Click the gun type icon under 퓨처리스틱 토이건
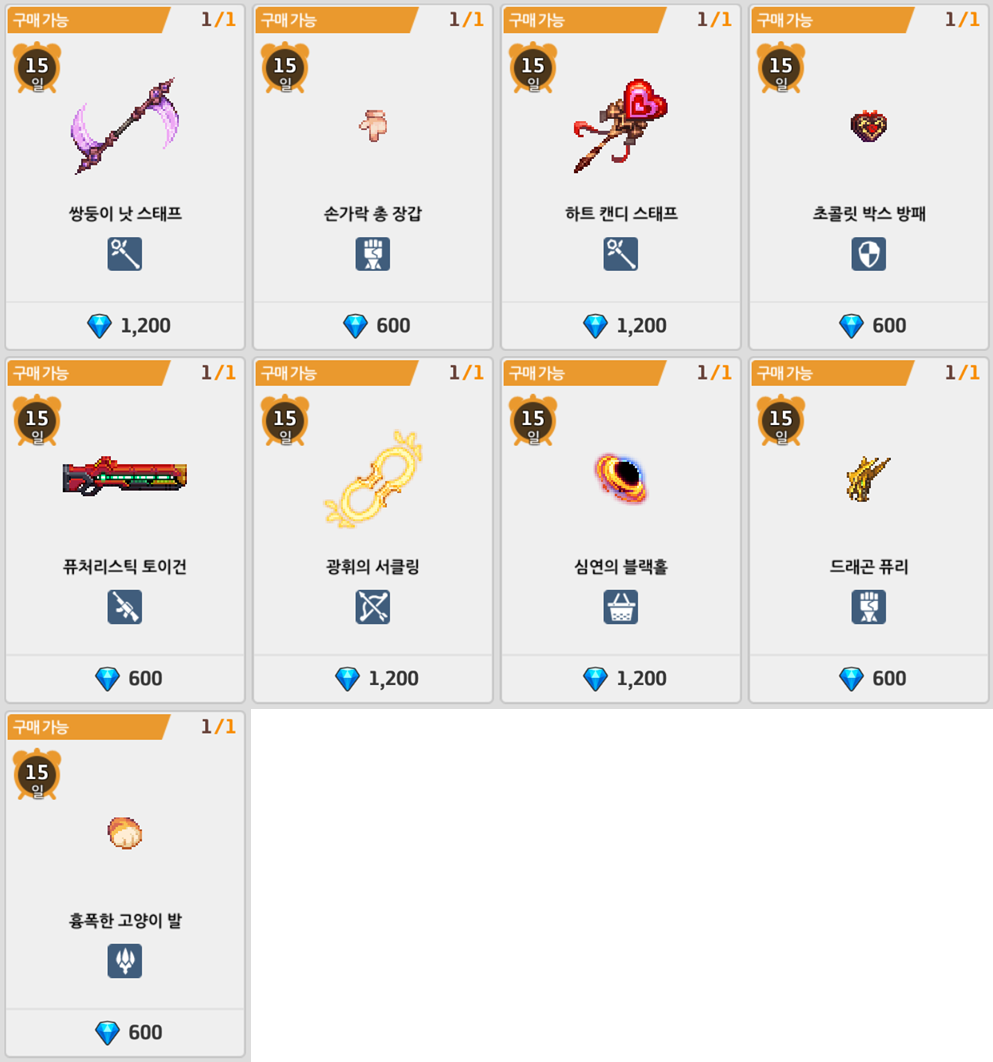Viewport: 993px width, 1062px height. point(125,607)
